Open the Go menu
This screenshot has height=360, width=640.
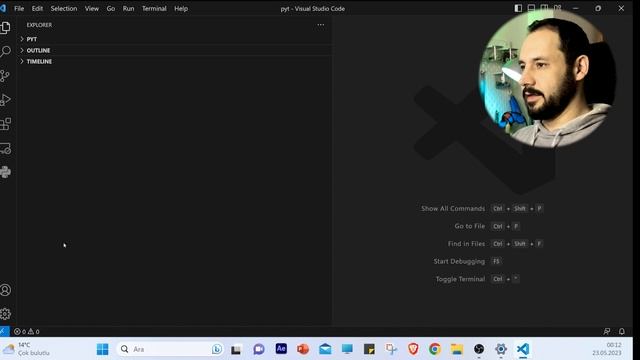(x=111, y=9)
